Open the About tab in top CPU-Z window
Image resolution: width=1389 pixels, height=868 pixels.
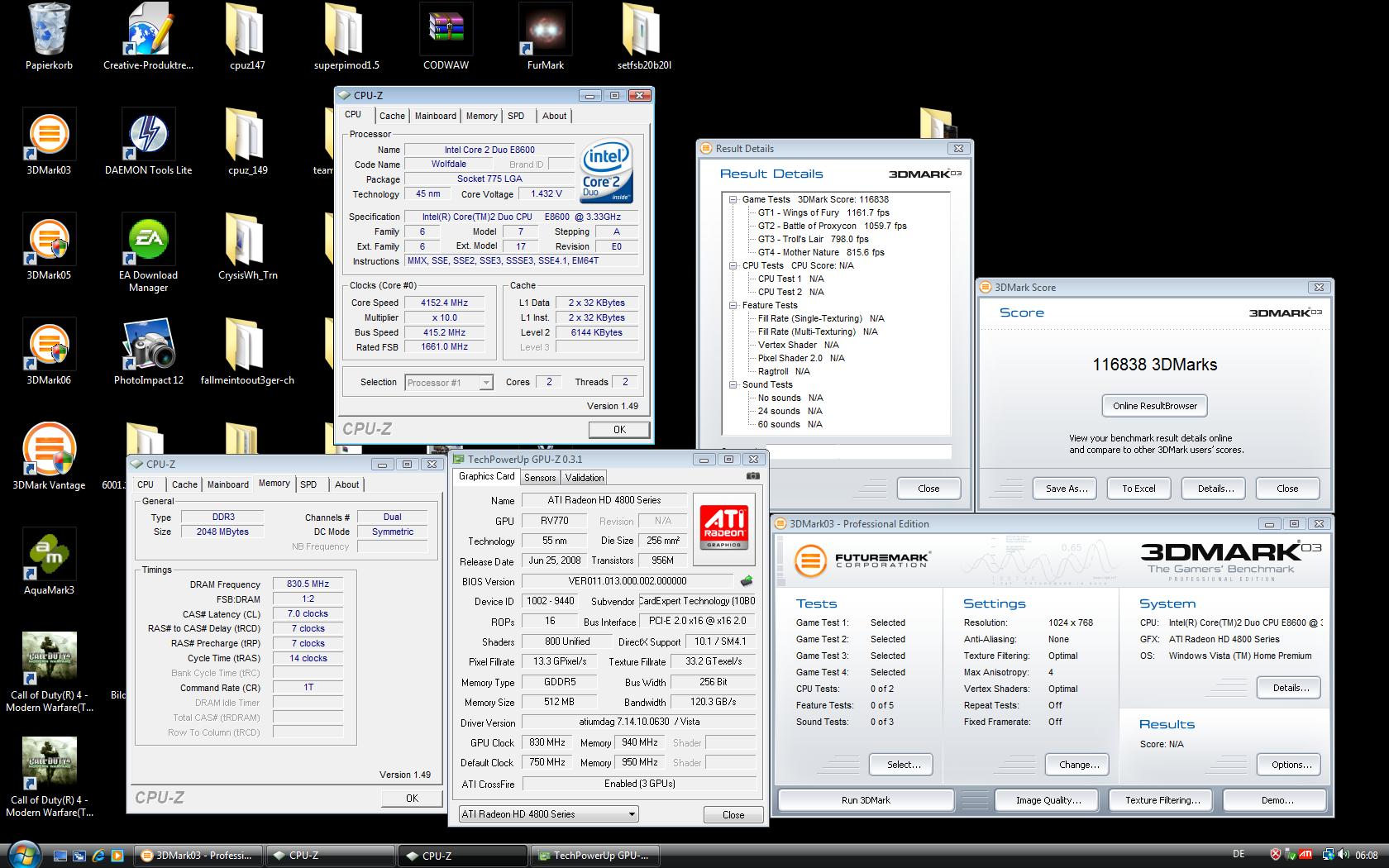tap(554, 116)
